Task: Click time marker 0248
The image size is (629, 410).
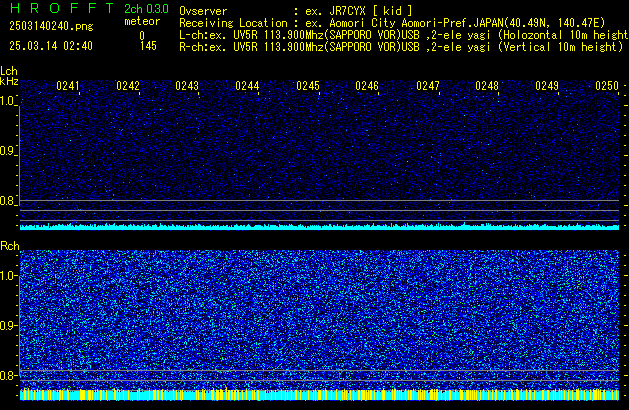Action: click(487, 86)
